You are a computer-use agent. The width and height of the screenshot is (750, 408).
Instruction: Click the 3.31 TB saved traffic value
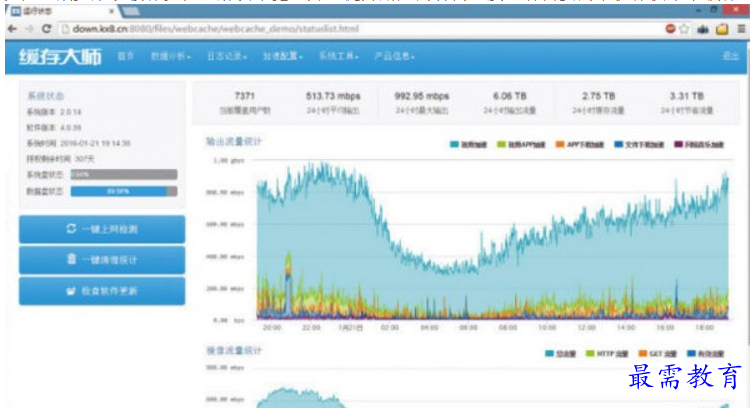[687, 96]
